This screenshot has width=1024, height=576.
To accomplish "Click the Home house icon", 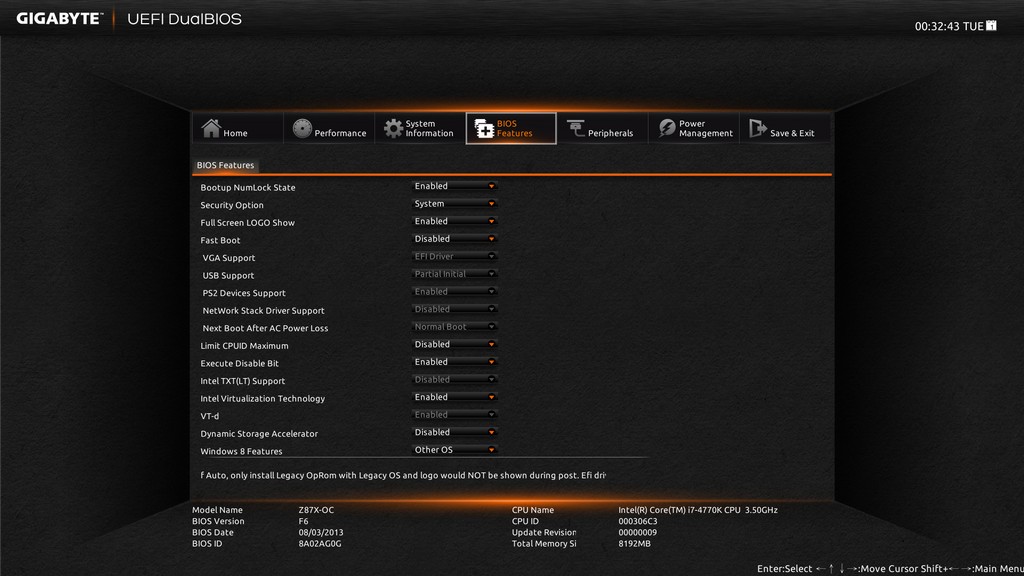I will click(x=211, y=128).
